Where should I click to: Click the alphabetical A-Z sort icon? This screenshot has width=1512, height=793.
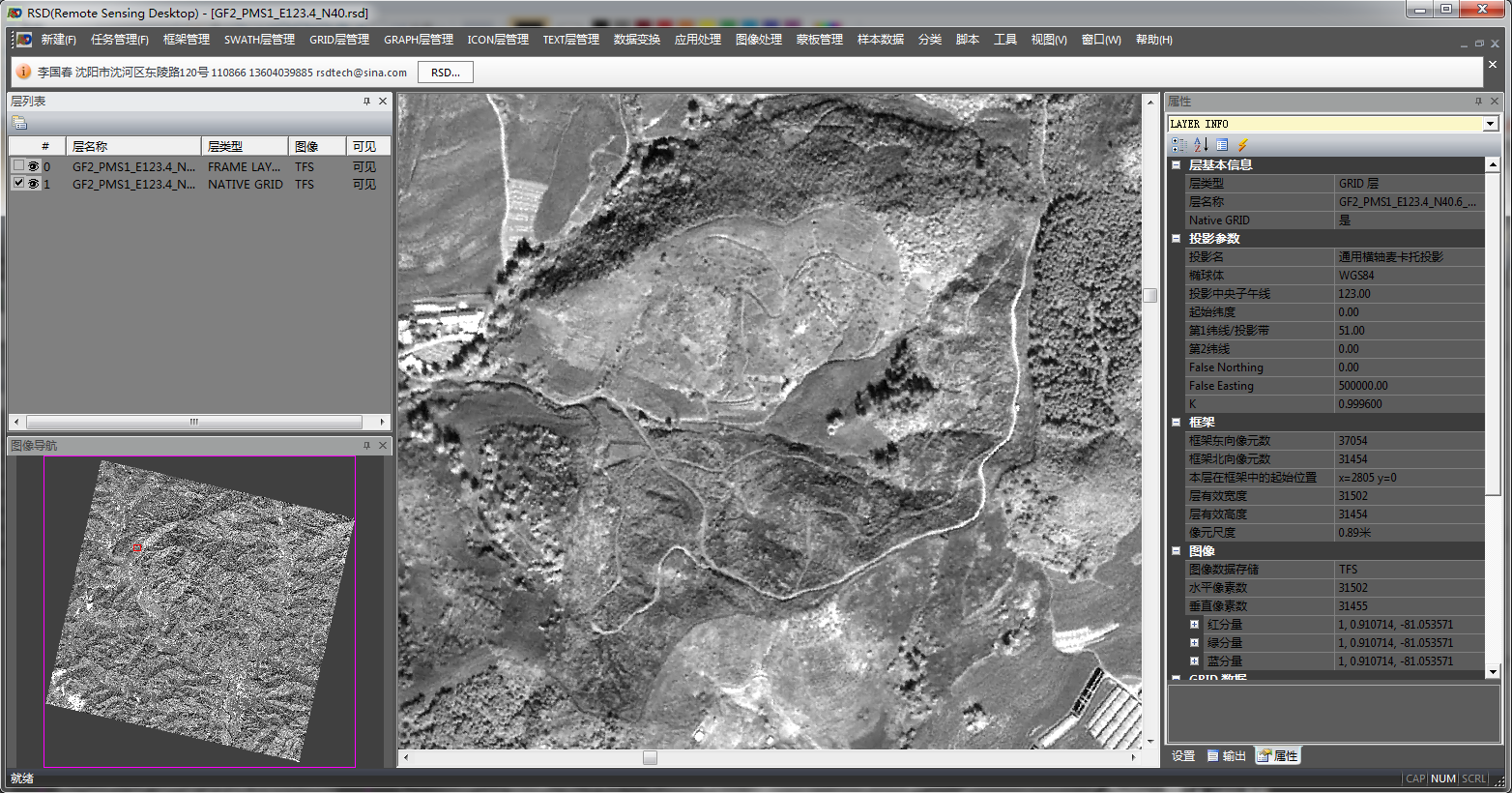(x=1201, y=144)
